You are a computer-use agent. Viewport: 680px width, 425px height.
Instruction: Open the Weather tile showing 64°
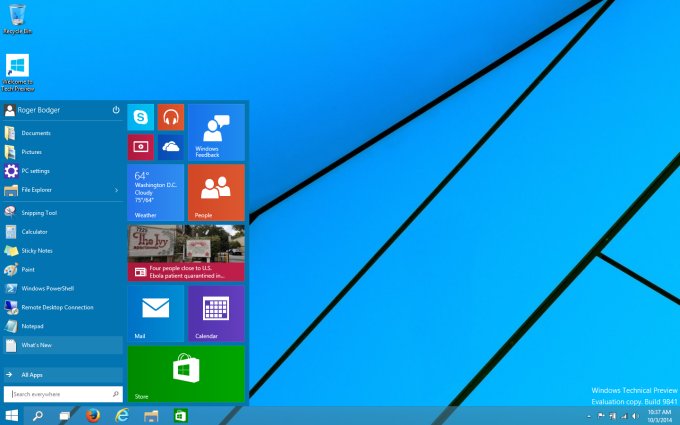point(156,193)
